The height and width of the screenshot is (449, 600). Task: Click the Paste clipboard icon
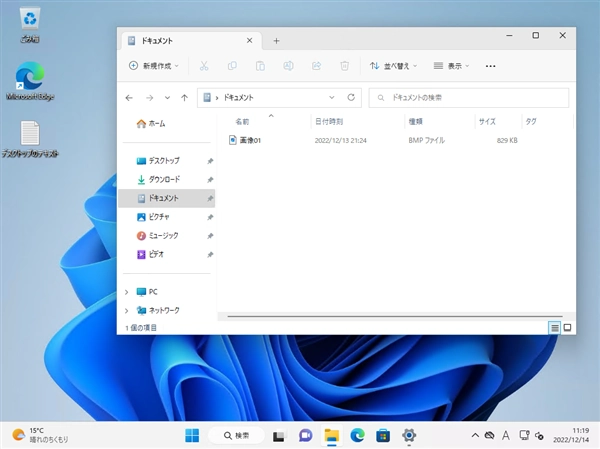[260, 66]
